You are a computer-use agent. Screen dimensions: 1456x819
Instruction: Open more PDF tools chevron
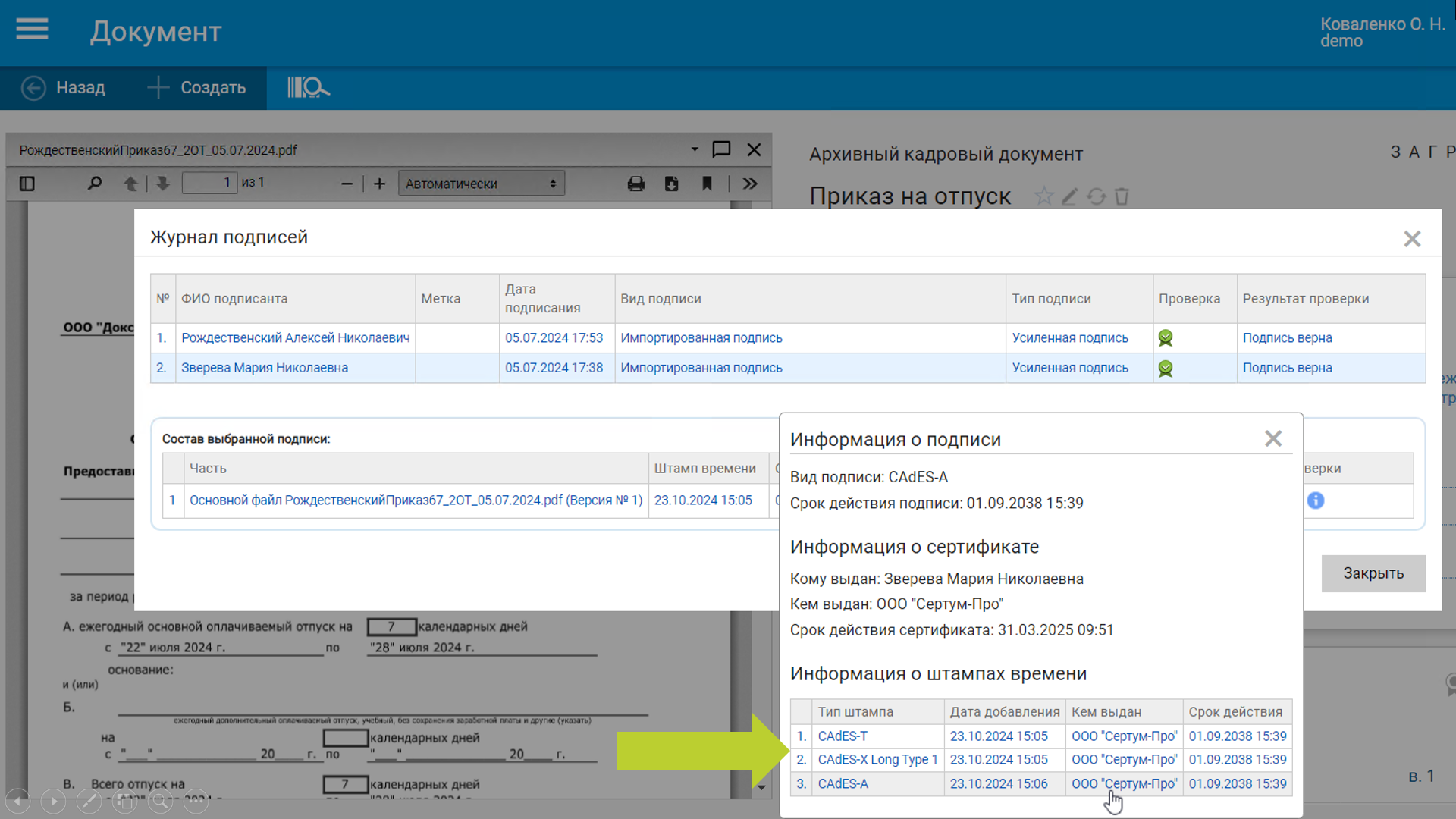coord(750,184)
